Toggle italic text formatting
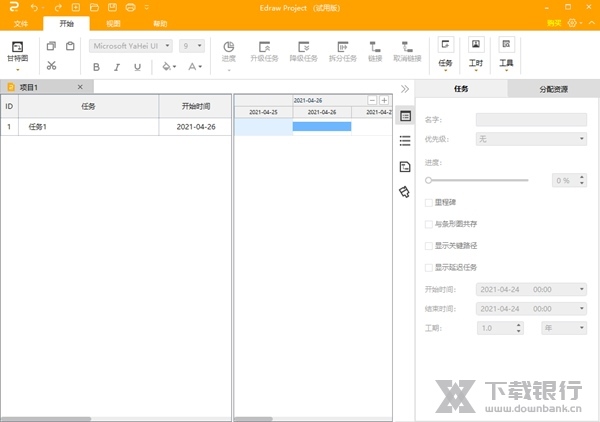Viewport: 600px width, 422px height. (x=117, y=67)
